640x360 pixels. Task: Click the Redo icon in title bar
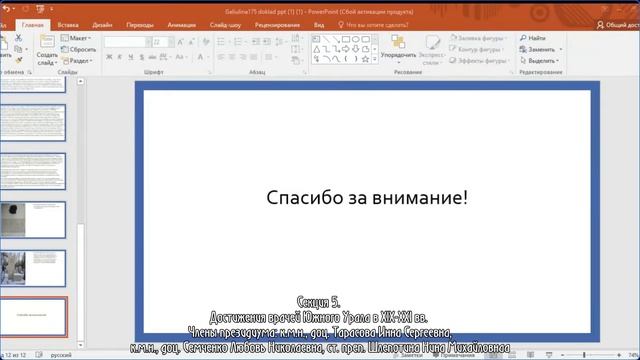coord(25,9)
